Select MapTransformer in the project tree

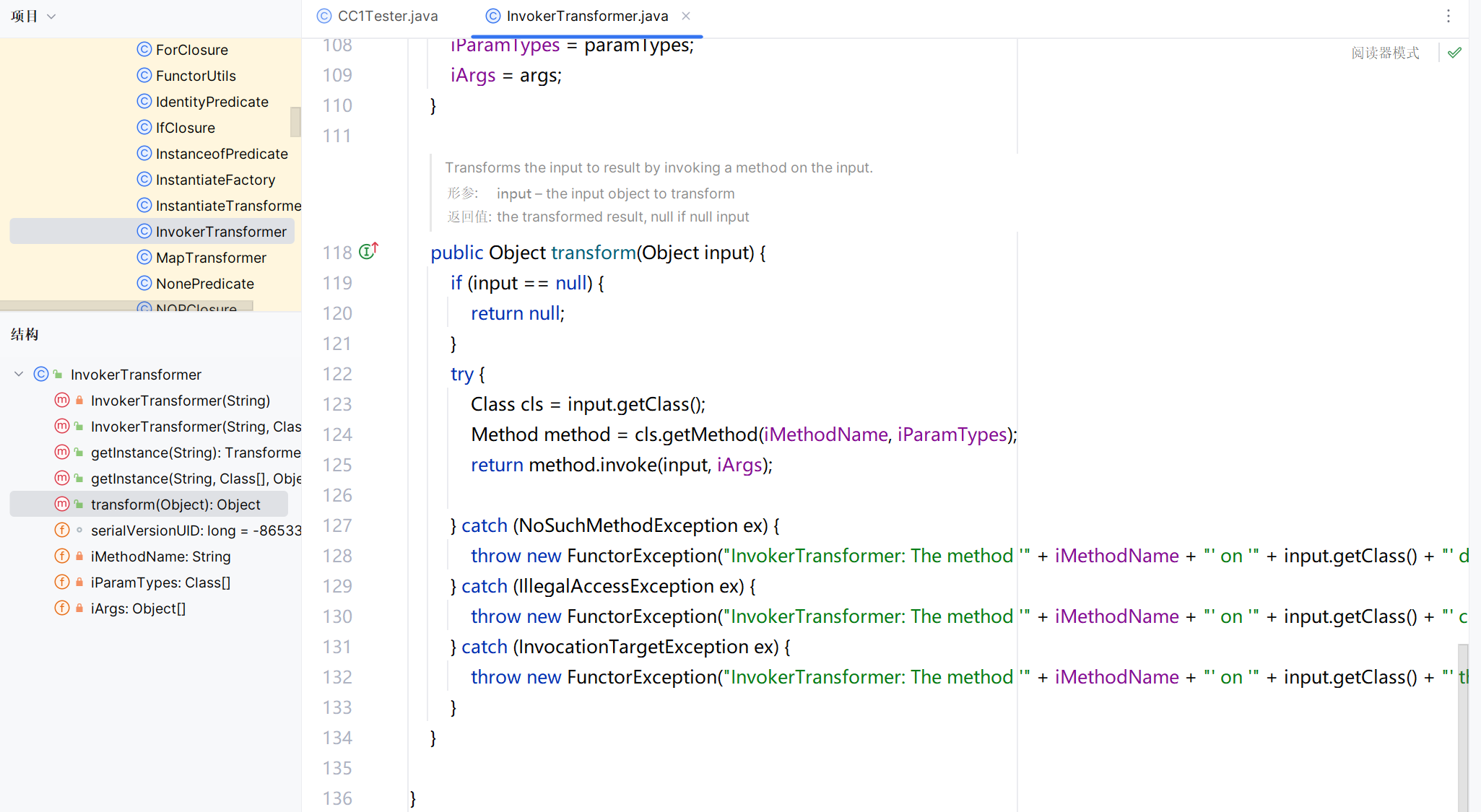211,258
